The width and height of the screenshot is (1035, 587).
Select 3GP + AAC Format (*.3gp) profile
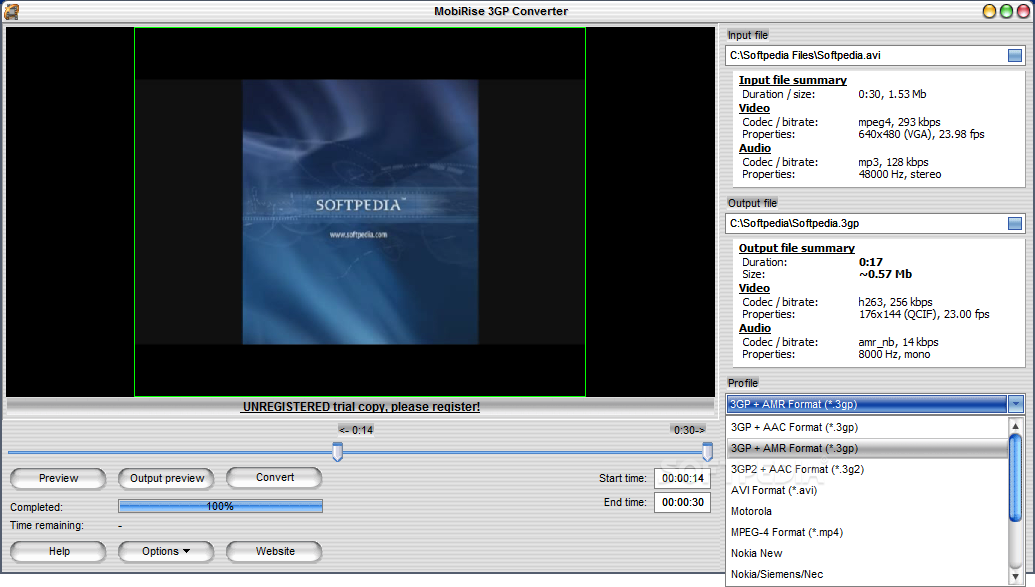click(867, 427)
